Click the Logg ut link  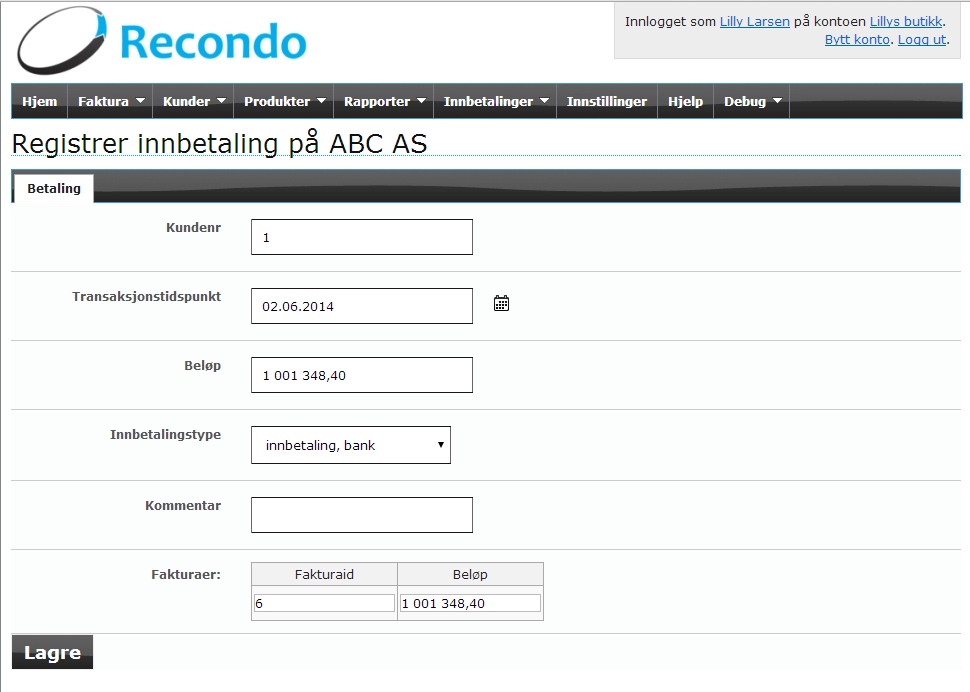click(921, 39)
